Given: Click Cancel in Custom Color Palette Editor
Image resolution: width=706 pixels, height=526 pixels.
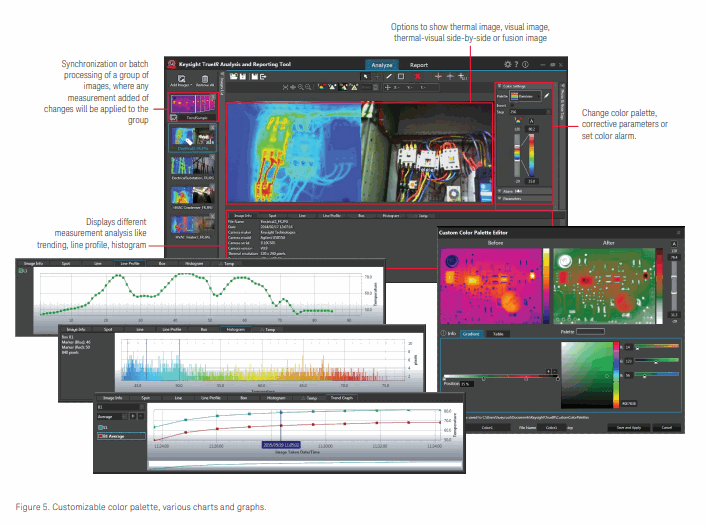Looking at the screenshot, I should (x=669, y=426).
